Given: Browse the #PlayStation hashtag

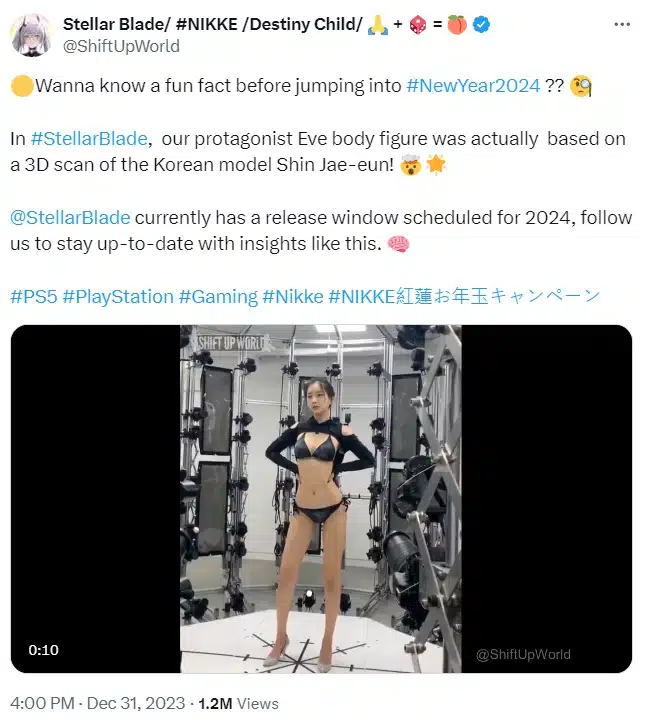Looking at the screenshot, I should tap(117, 296).
